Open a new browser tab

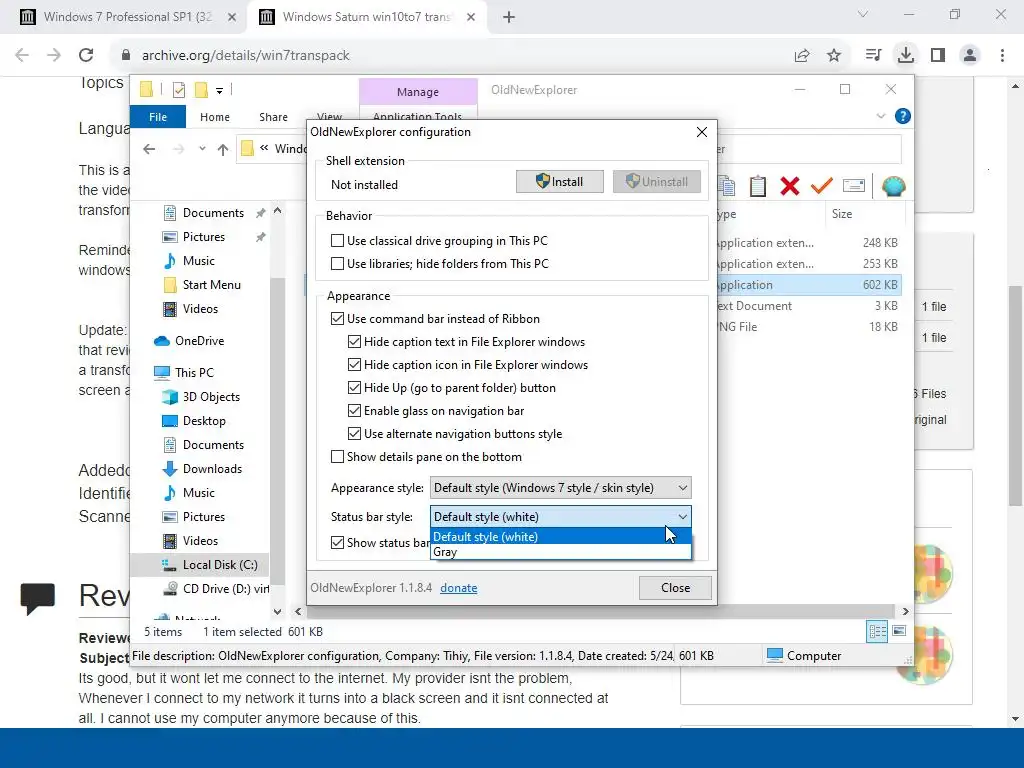pyautogui.click(x=509, y=17)
